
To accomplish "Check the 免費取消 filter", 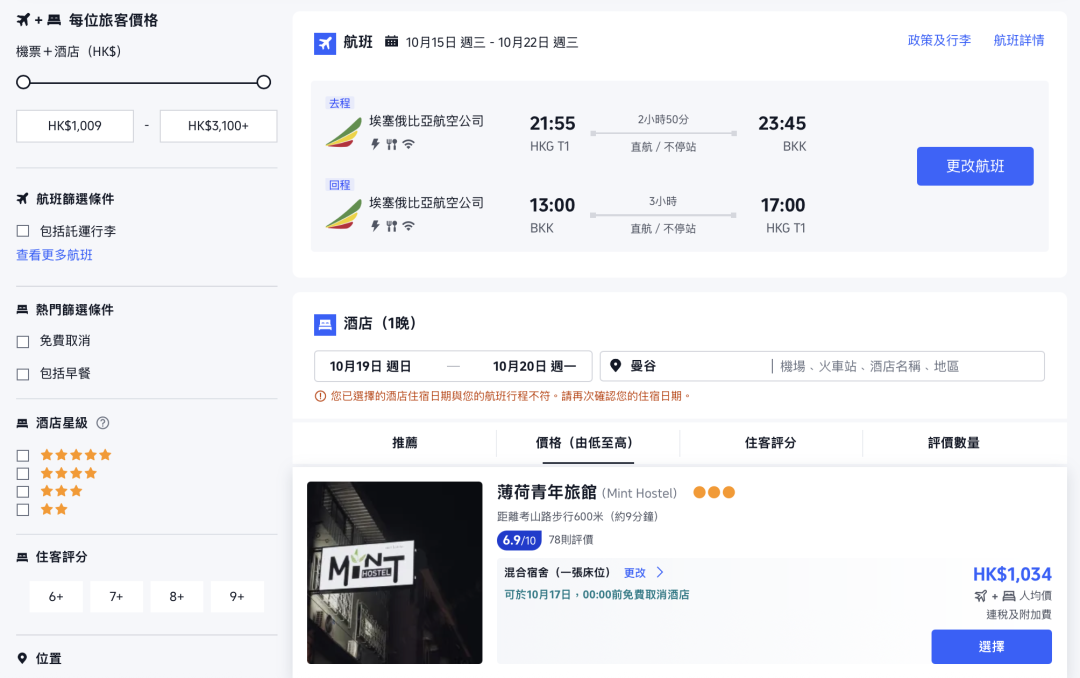I will tap(23, 341).
